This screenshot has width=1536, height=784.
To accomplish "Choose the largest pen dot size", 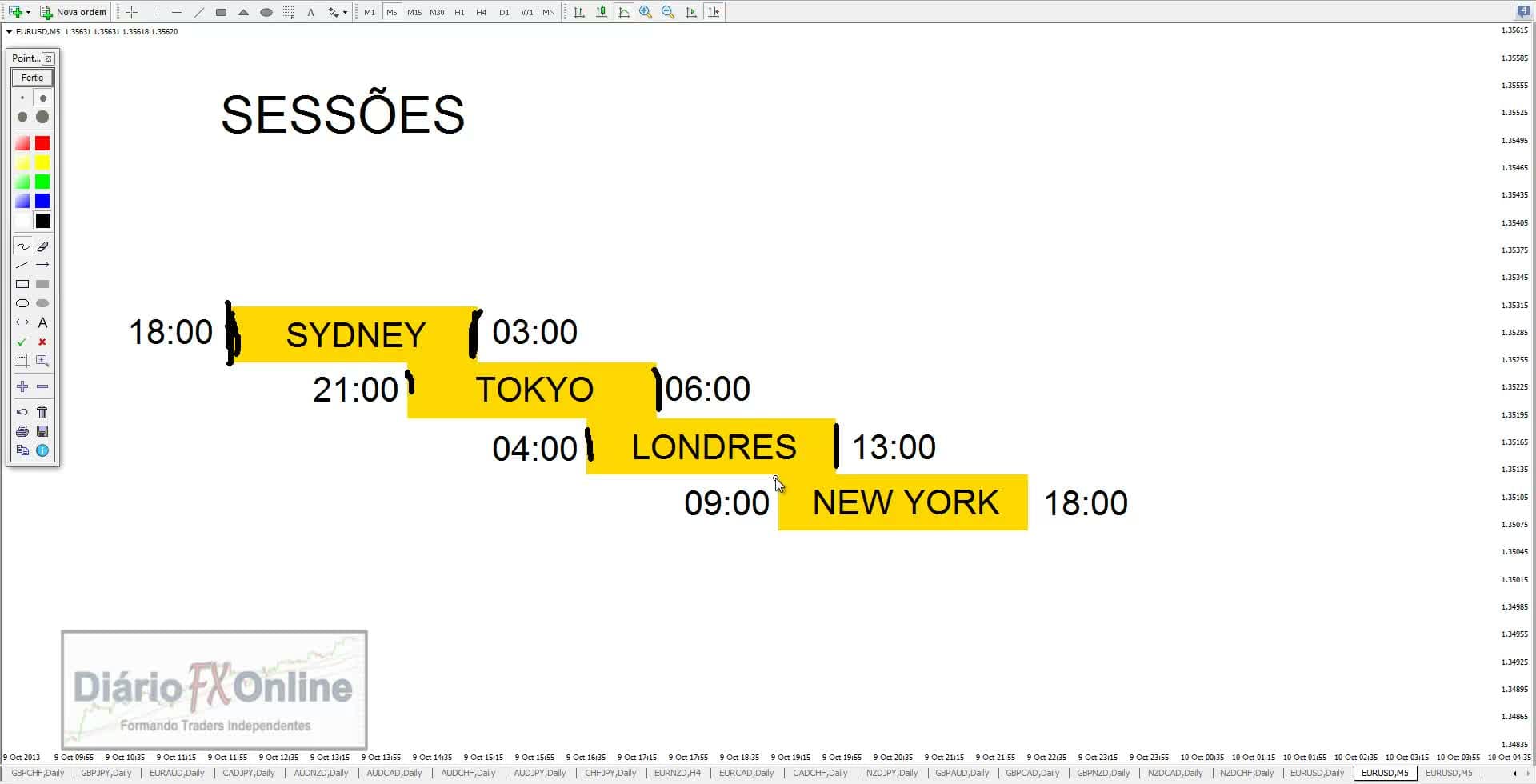I will click(42, 117).
